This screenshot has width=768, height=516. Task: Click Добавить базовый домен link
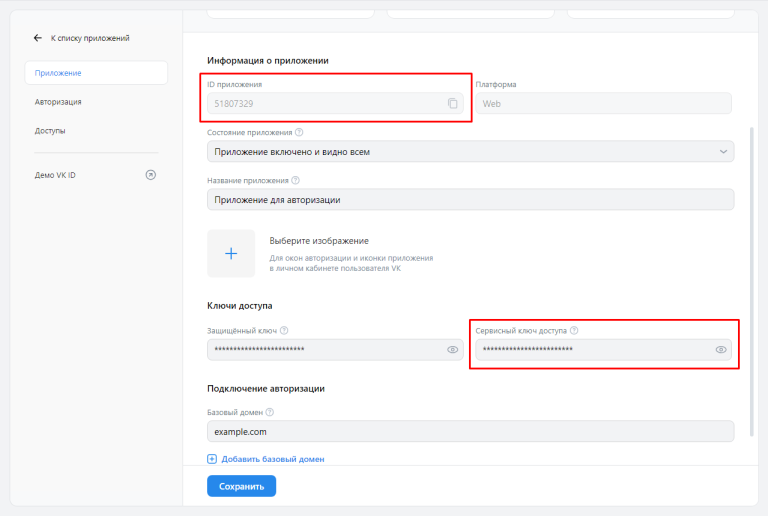[272, 459]
